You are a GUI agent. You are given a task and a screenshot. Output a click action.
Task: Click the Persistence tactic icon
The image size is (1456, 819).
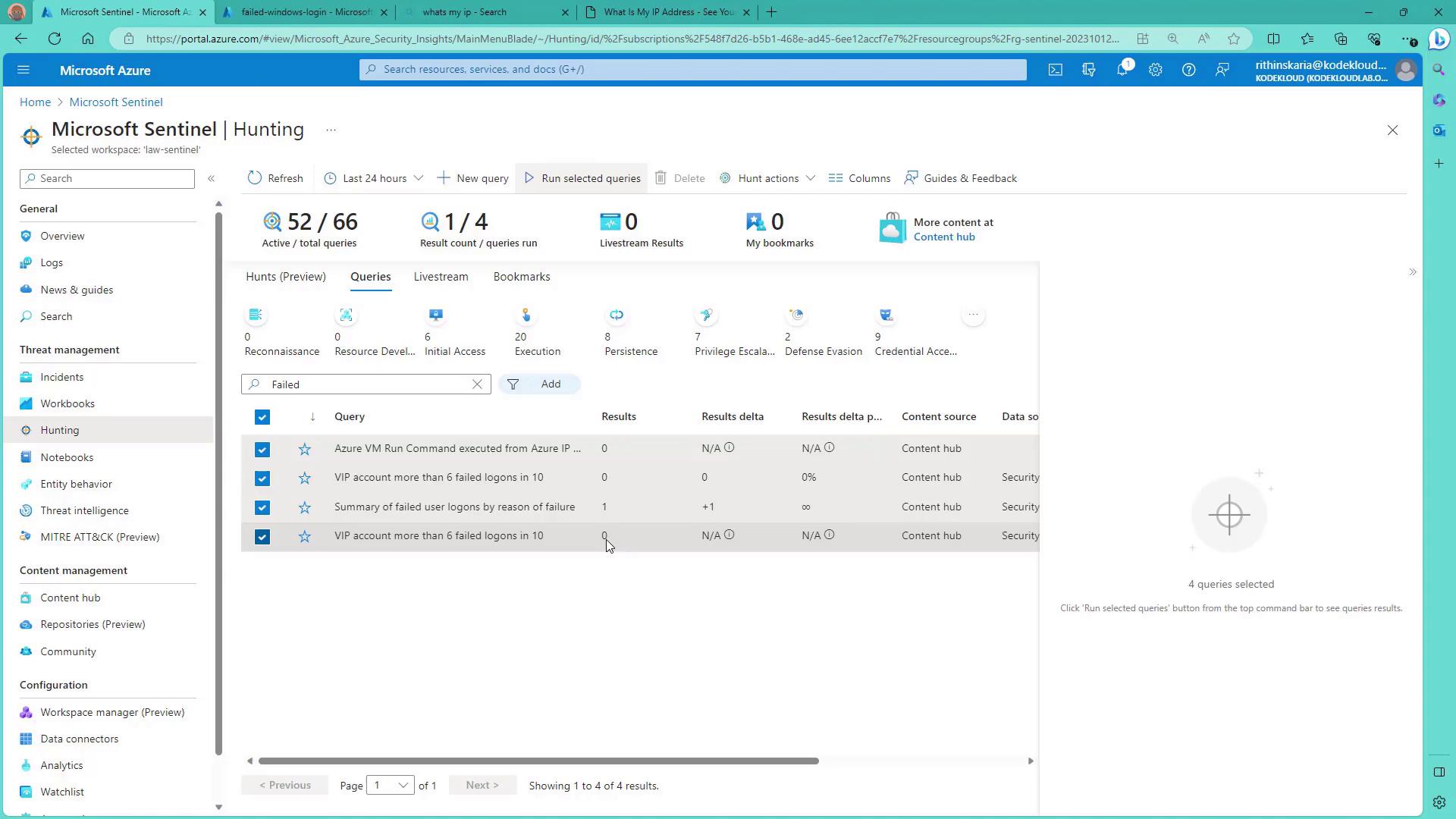tap(616, 315)
